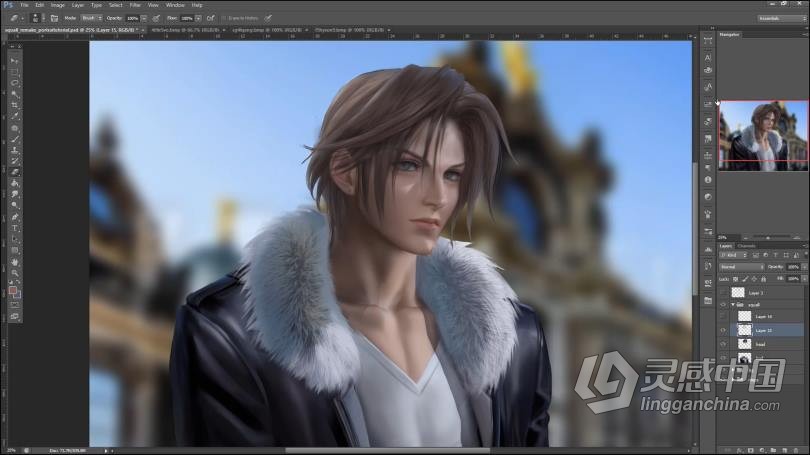Select the Brush tool
This screenshot has height=455, width=810.
click(14, 139)
